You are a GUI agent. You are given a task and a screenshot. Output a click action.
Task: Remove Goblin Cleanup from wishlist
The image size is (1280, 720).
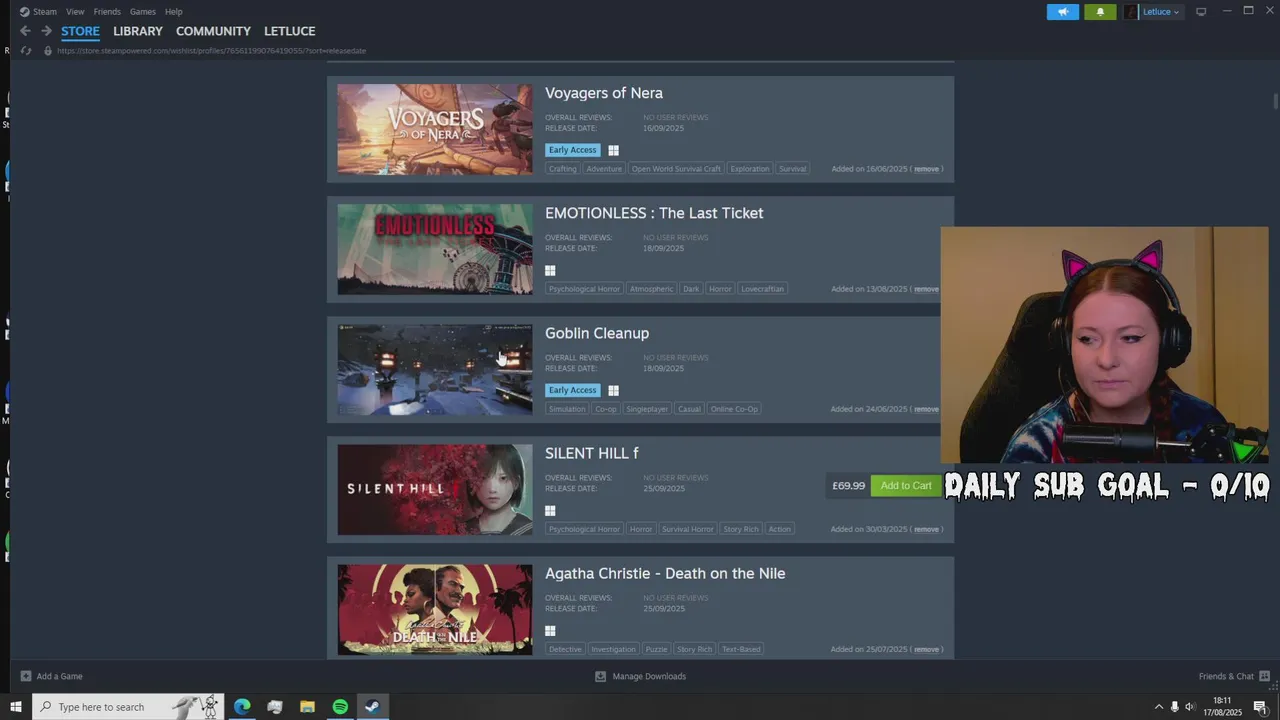tap(926, 409)
